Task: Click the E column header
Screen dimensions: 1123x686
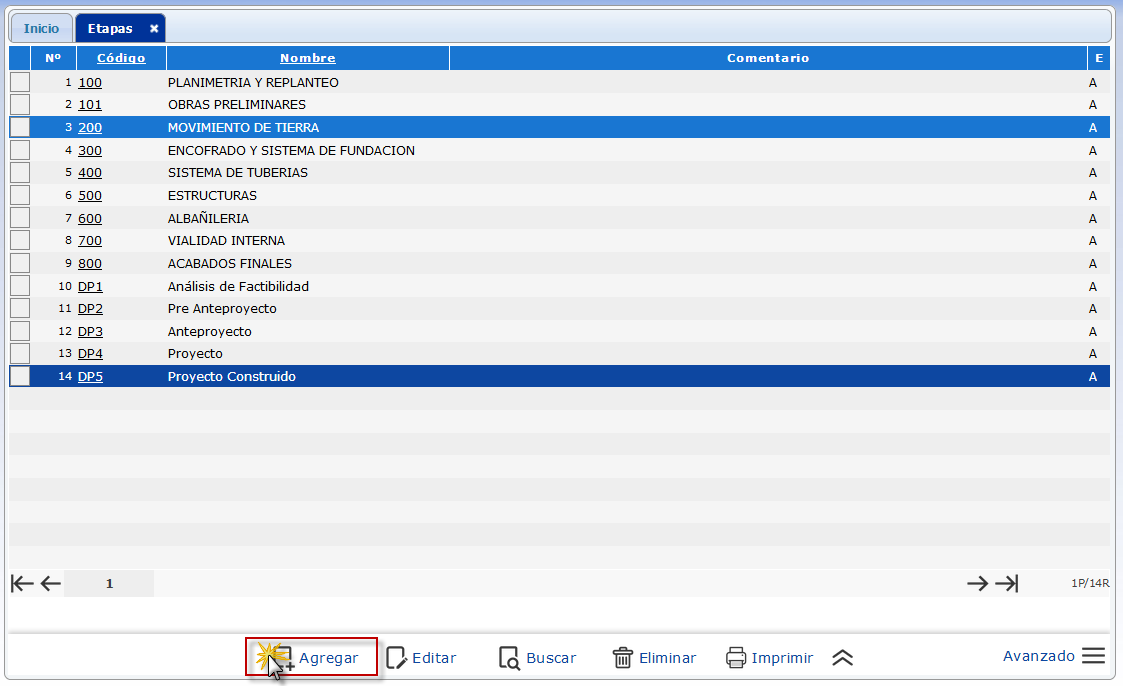Action: coord(1099,58)
